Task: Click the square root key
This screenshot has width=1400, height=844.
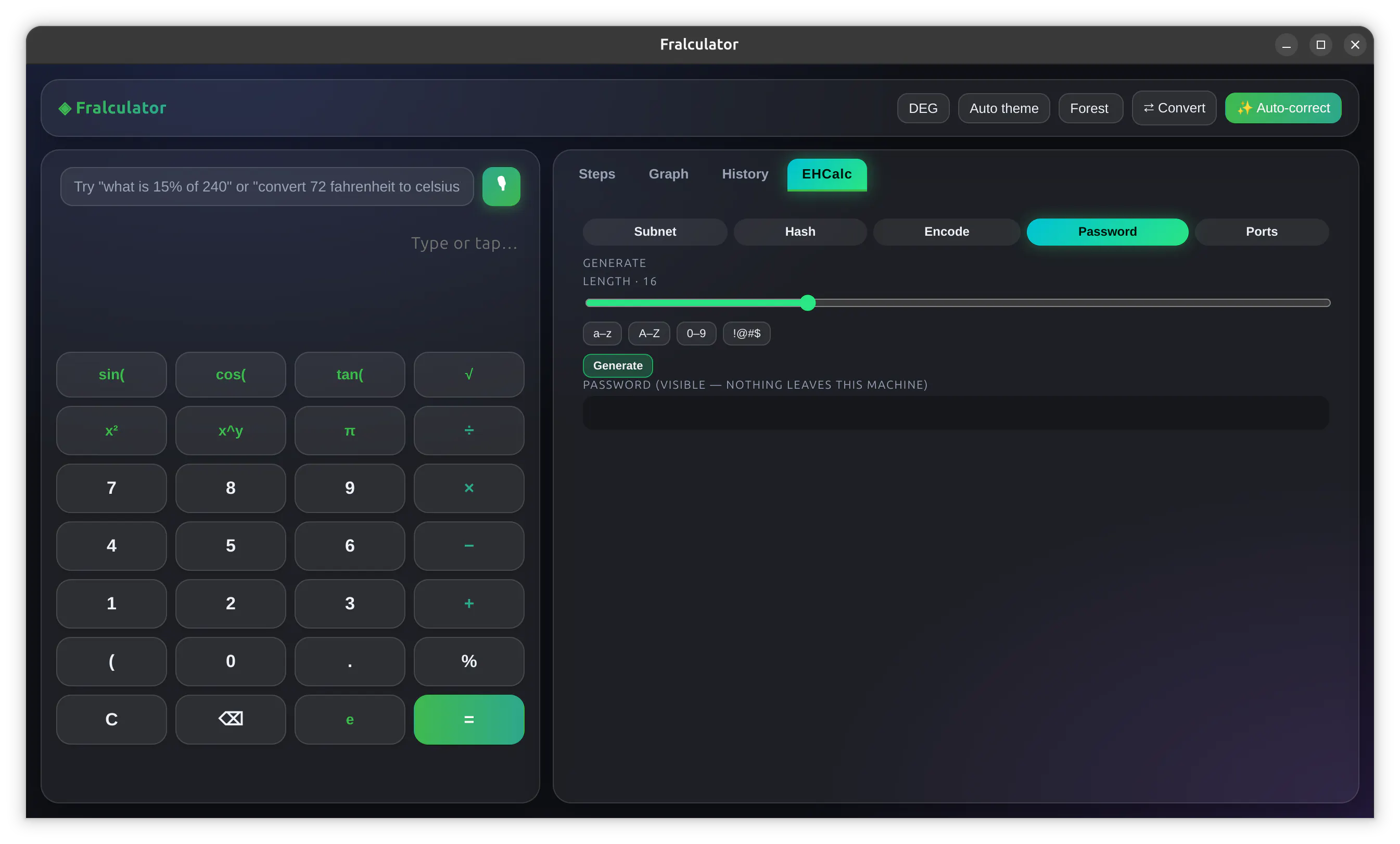Action: 469,374
